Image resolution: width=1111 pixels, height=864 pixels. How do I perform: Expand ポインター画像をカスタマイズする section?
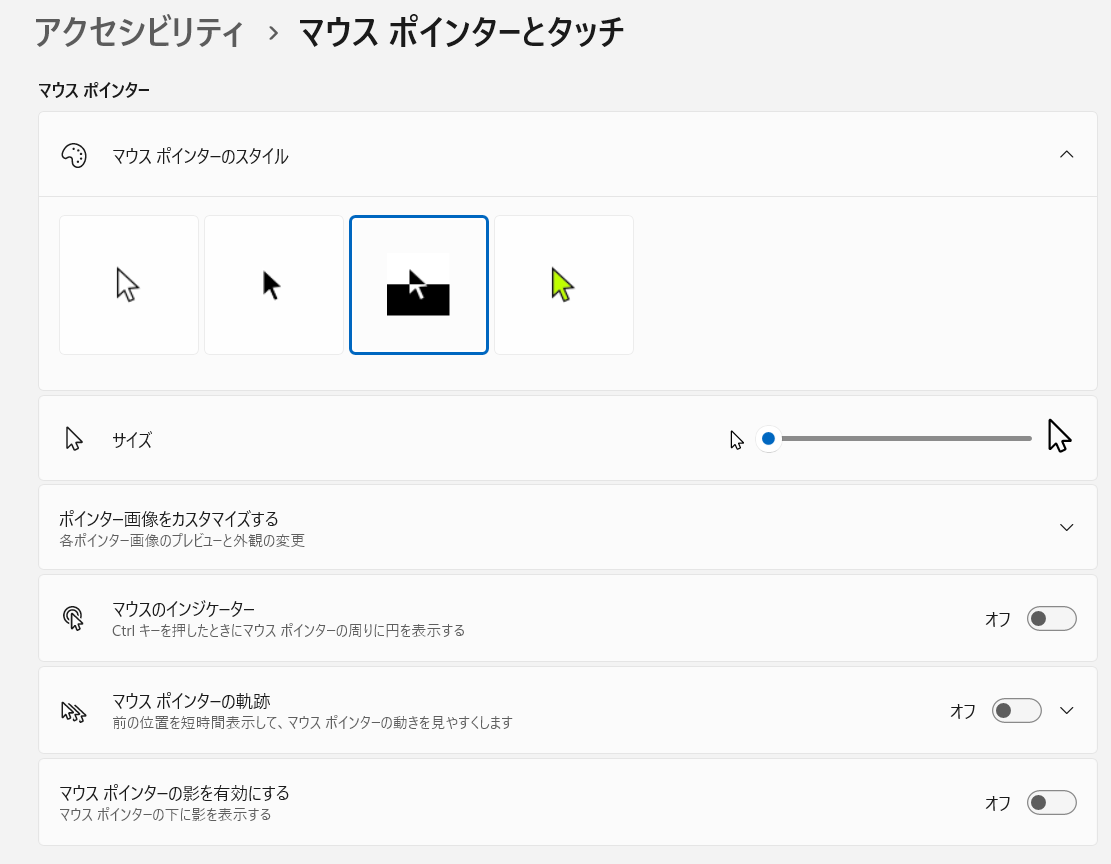[1066, 528]
